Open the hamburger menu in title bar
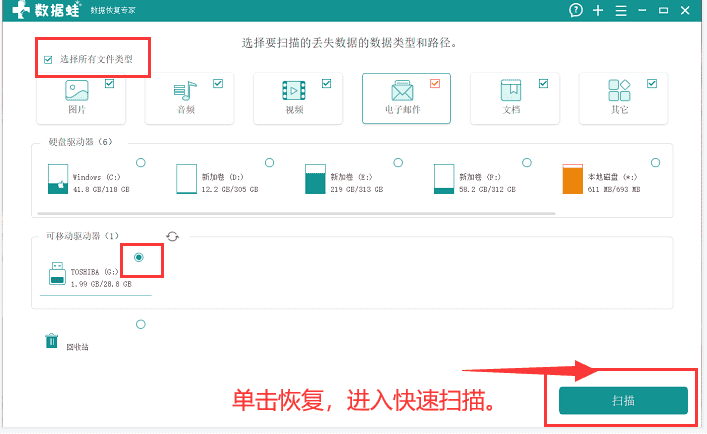 coord(621,10)
